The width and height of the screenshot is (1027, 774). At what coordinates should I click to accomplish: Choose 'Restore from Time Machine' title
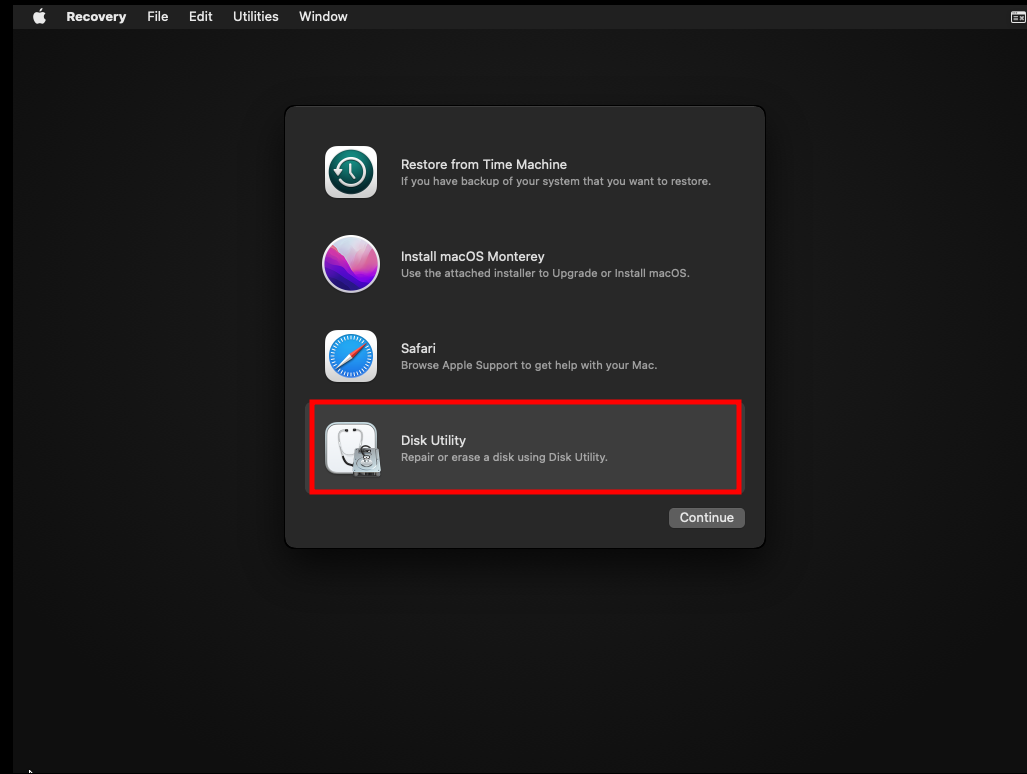tap(483, 164)
